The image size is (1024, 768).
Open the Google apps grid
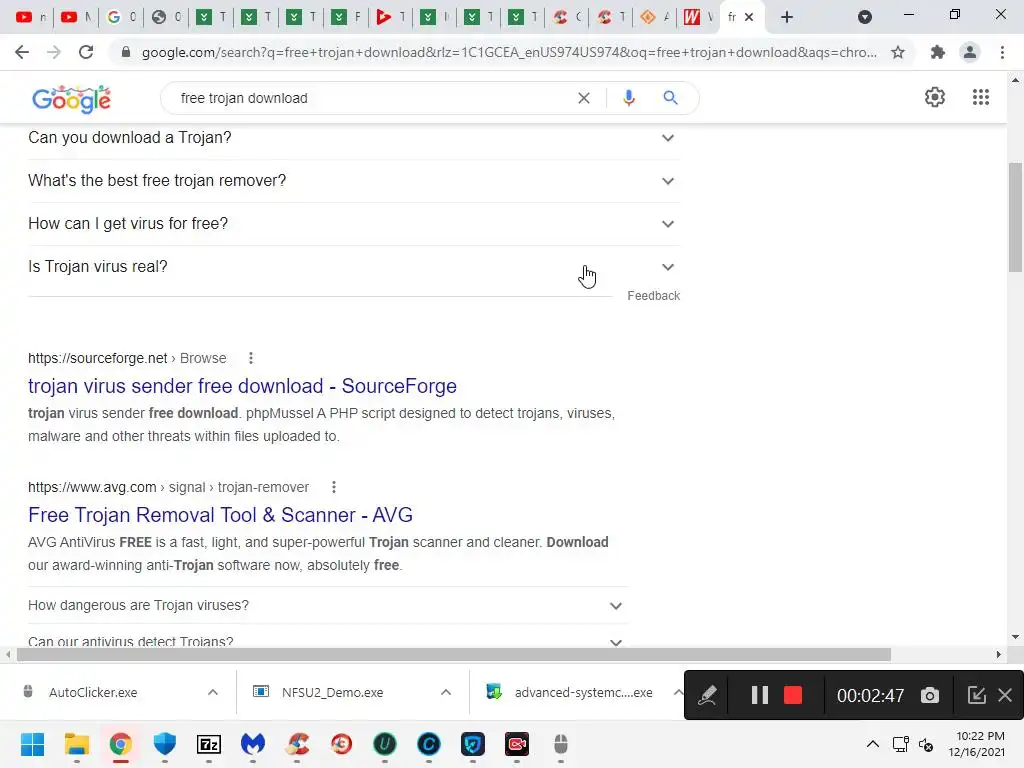(980, 97)
